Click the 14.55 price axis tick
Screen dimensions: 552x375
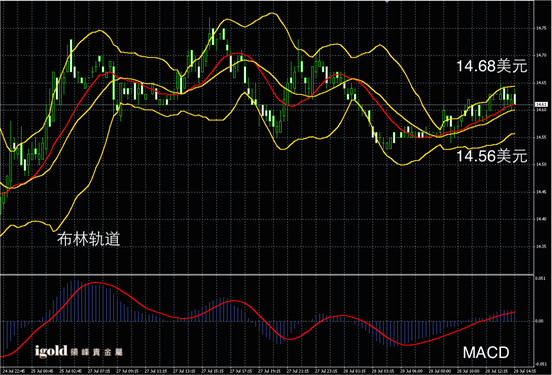coord(541,137)
